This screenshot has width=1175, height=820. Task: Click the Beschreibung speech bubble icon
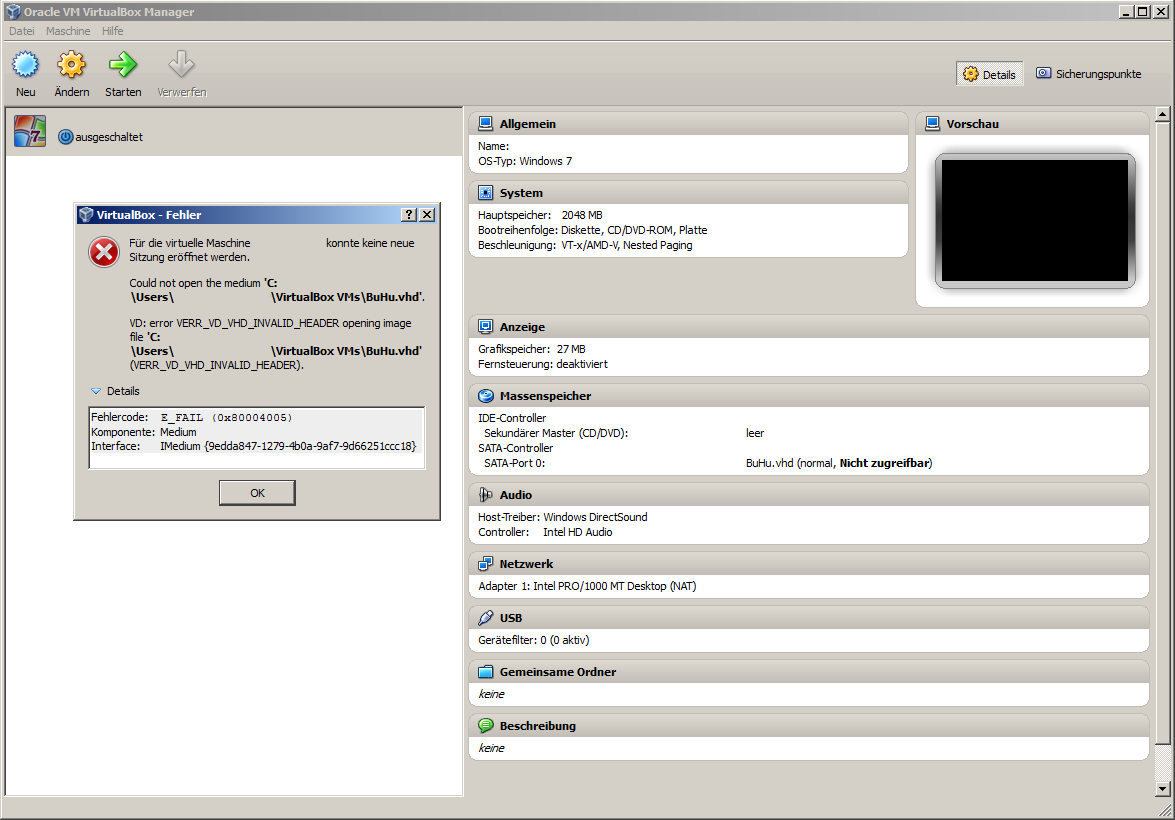click(486, 726)
